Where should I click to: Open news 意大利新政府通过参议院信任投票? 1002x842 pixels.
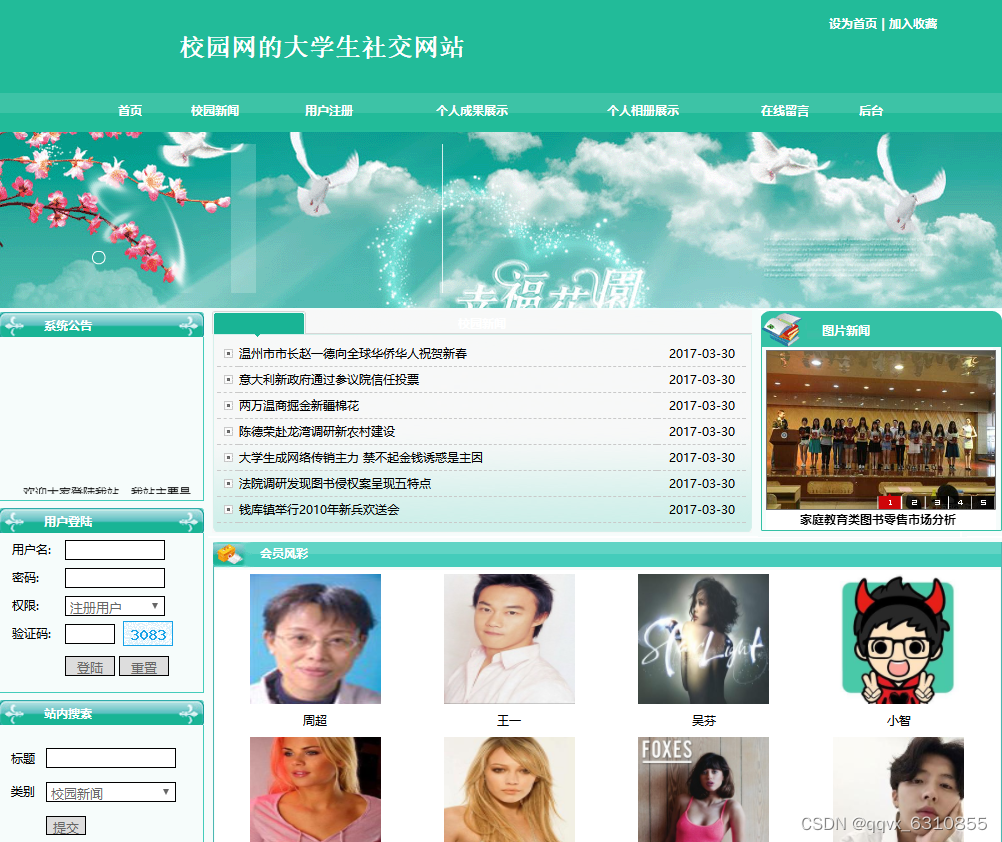pos(328,379)
